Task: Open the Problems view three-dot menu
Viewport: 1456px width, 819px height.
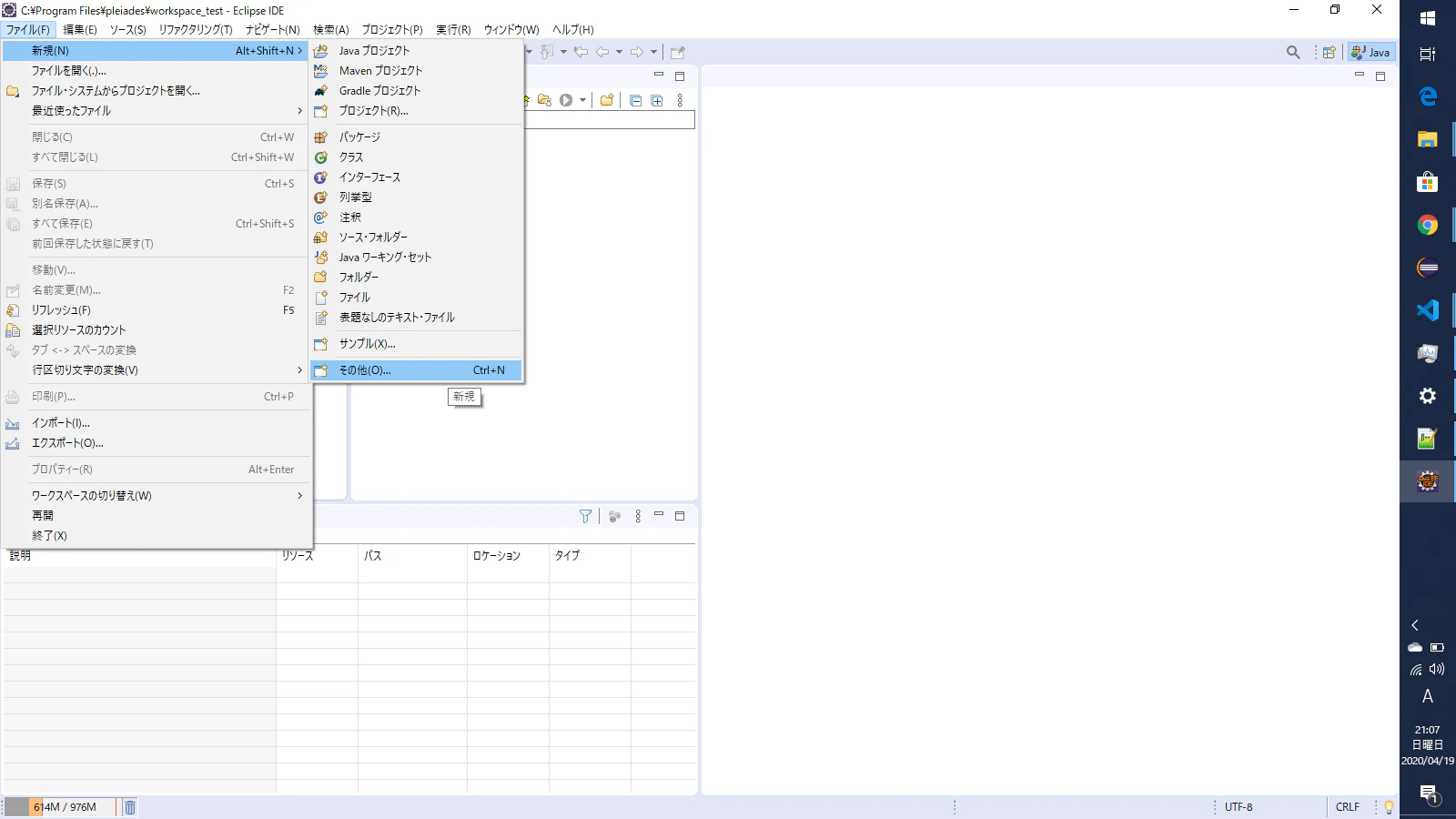Action: (638, 516)
